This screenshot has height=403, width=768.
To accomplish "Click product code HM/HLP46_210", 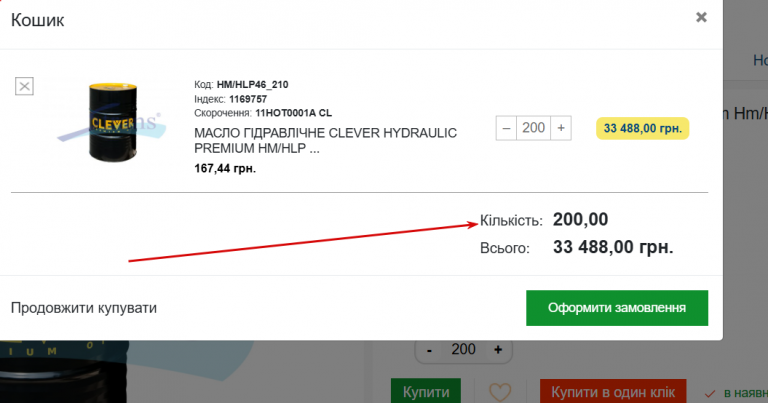I will pyautogui.click(x=253, y=85).
